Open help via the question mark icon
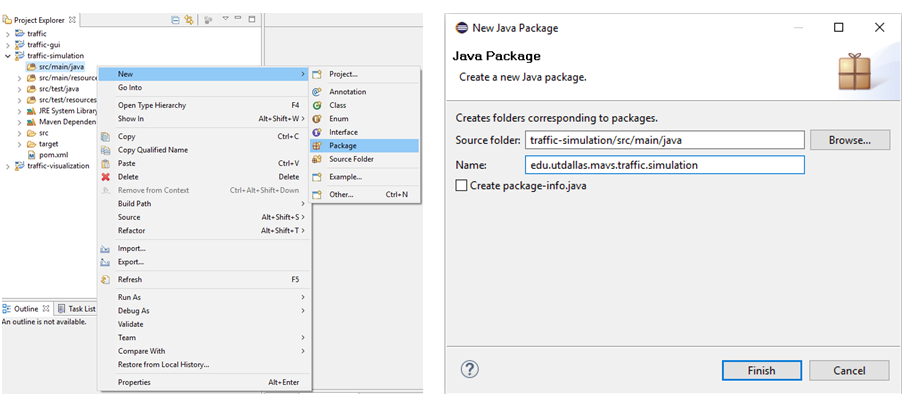The width and height of the screenshot is (902, 395). (x=470, y=369)
